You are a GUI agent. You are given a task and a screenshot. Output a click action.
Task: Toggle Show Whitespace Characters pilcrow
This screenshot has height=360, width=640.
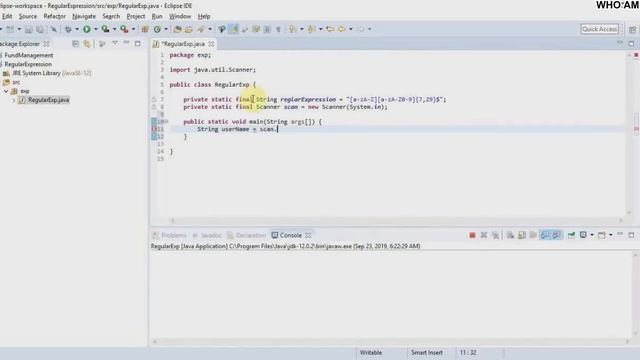pyautogui.click(x=278, y=29)
